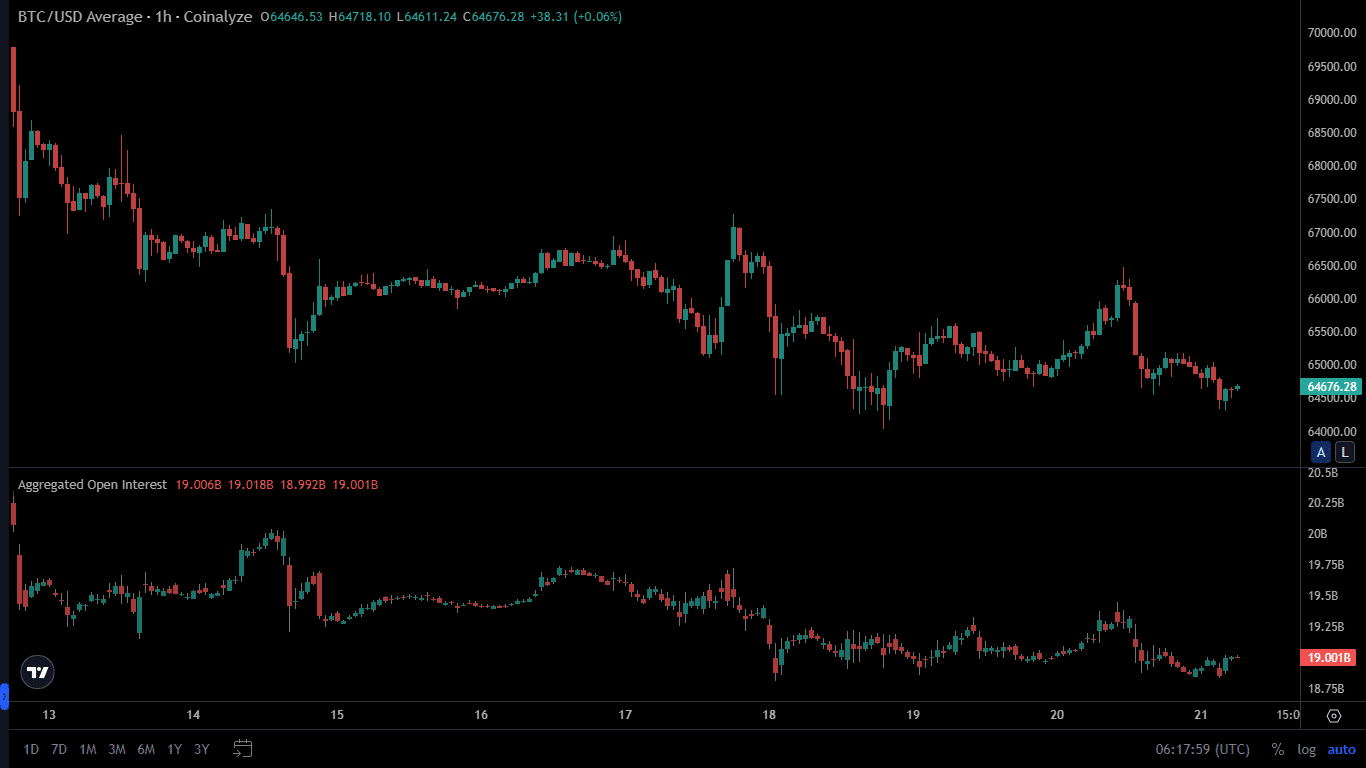The image size is (1366, 768).
Task: Click the 18.75B open interest axis label
Action: point(1326,688)
